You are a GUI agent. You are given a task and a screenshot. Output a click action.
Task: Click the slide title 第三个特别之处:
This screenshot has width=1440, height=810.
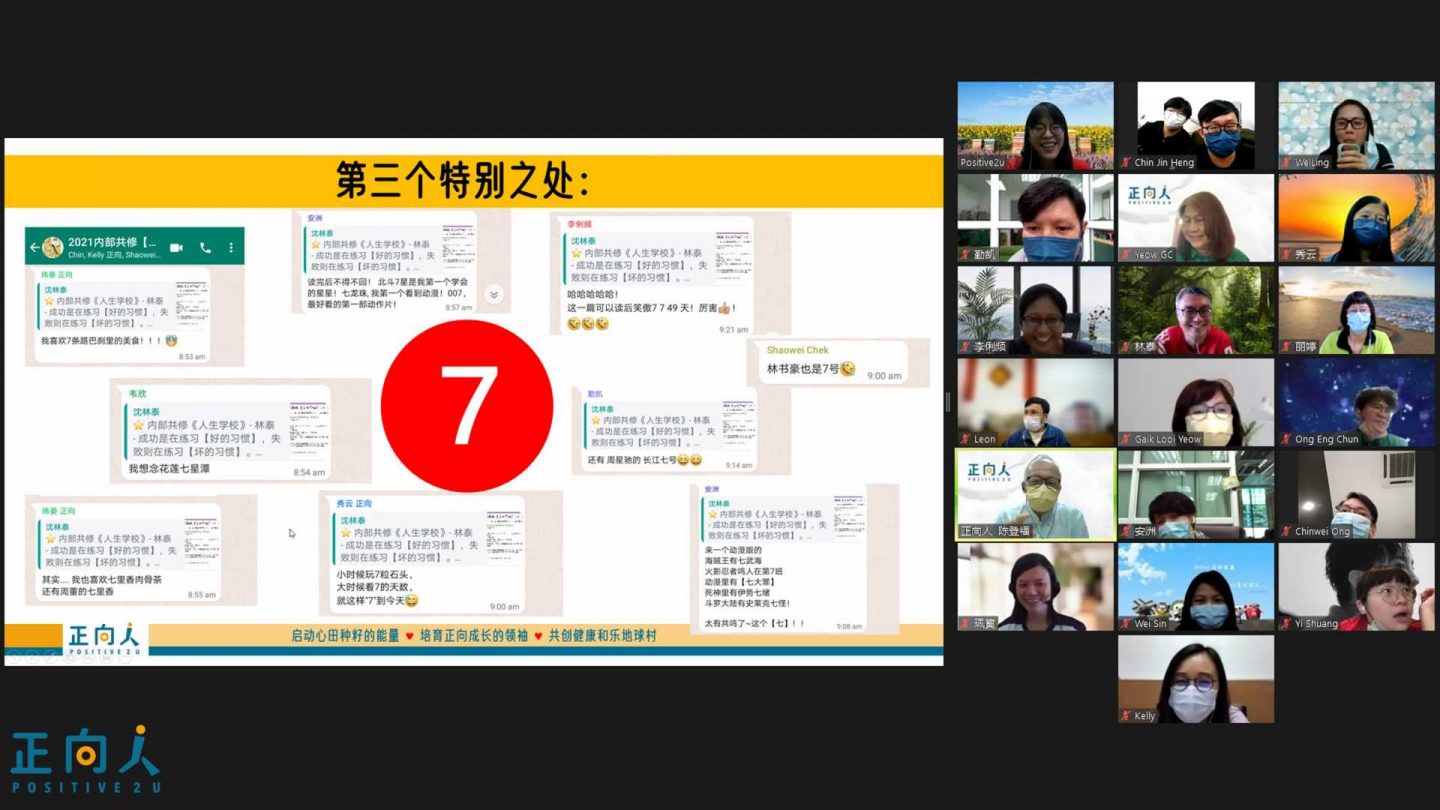462,182
